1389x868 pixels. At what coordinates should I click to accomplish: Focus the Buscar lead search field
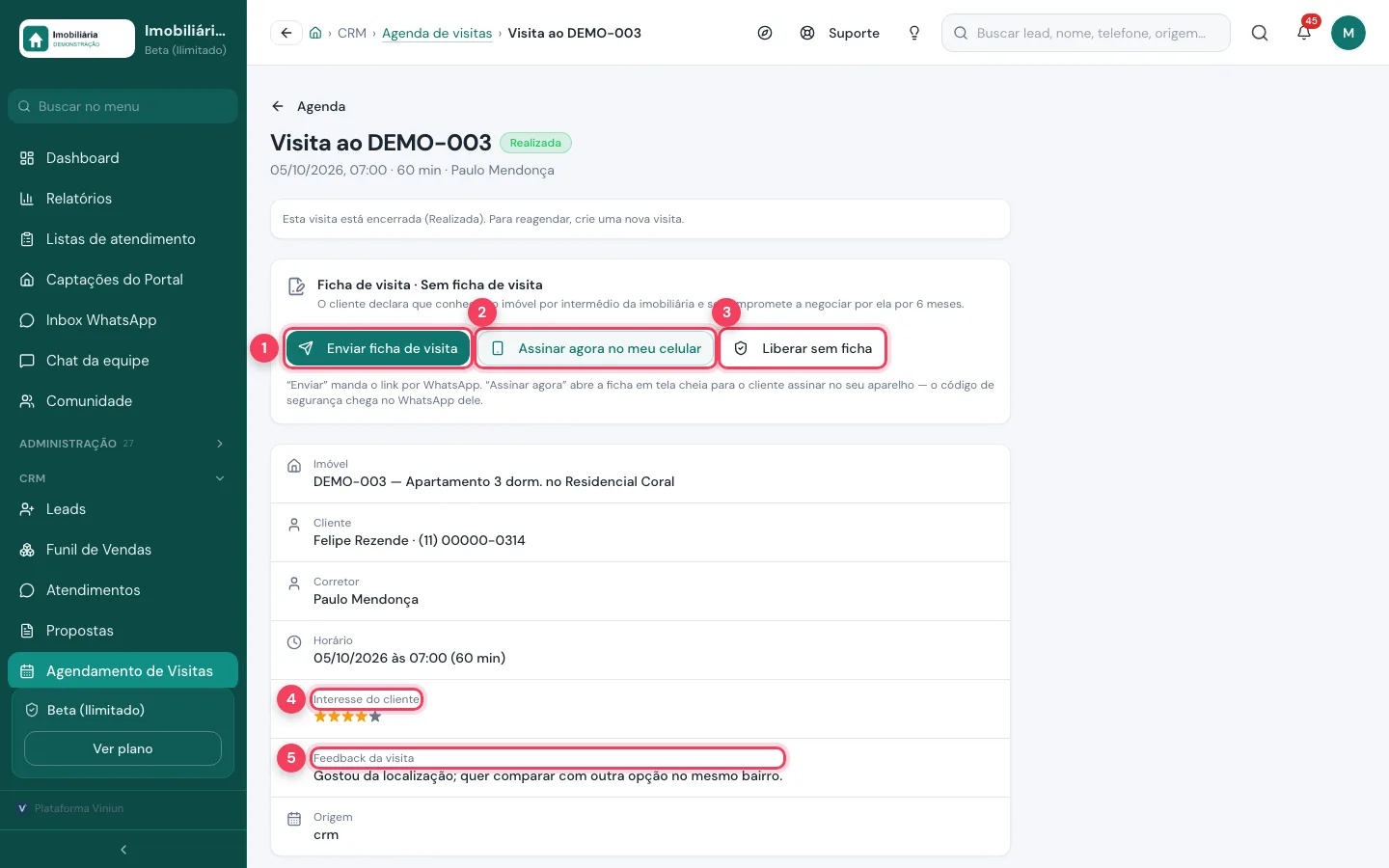tap(1085, 33)
